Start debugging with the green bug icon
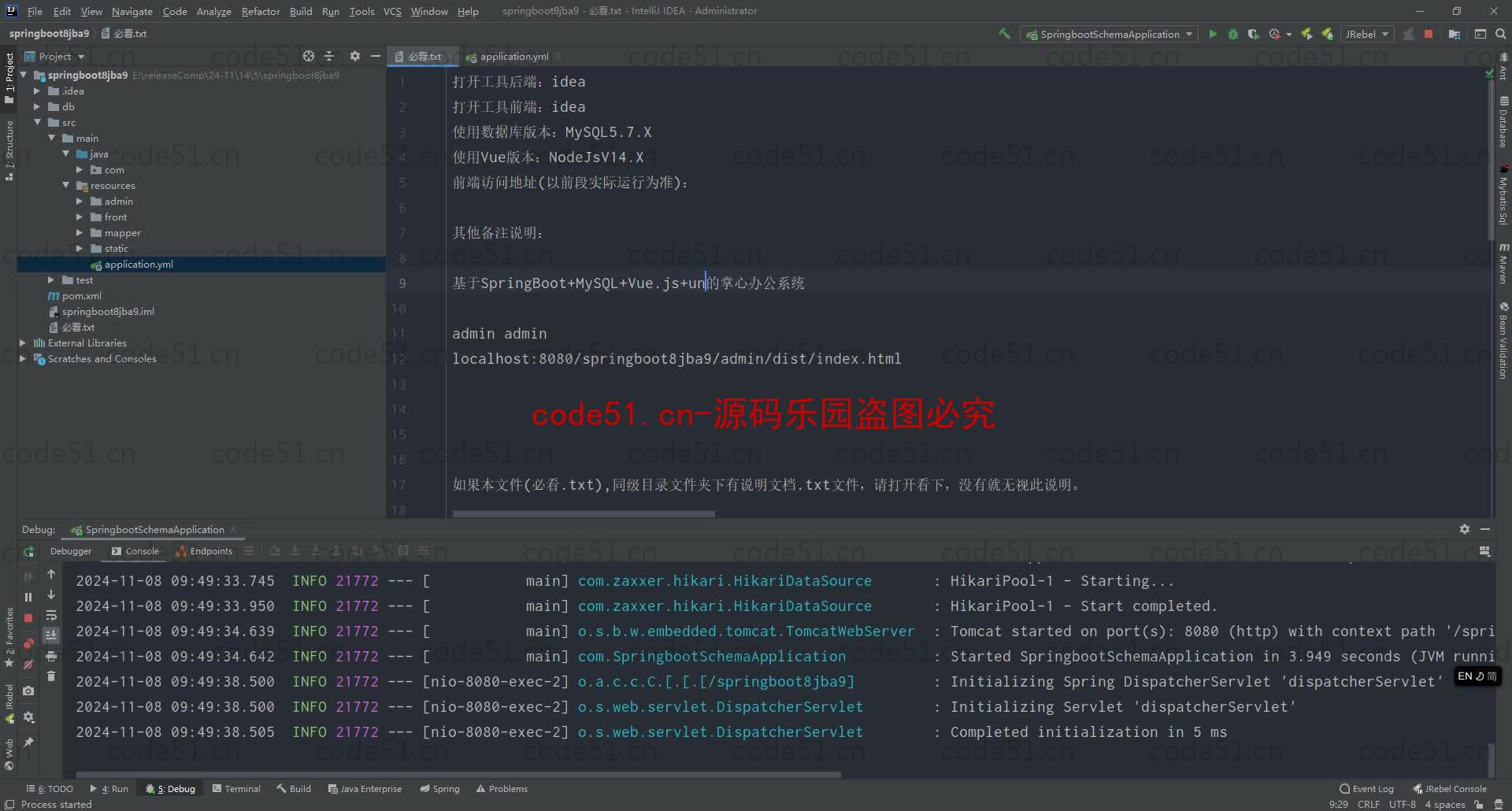The height and width of the screenshot is (811, 1512). point(1233,34)
